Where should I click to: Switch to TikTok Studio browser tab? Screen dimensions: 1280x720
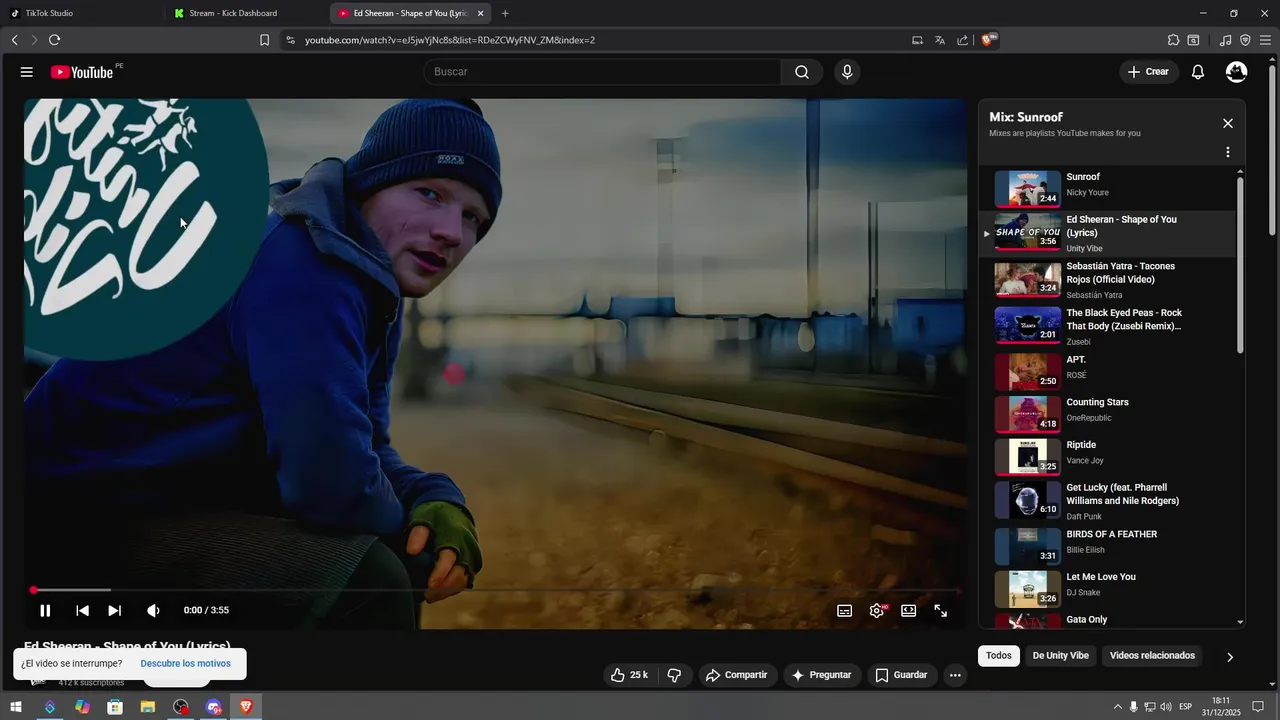pos(80,13)
